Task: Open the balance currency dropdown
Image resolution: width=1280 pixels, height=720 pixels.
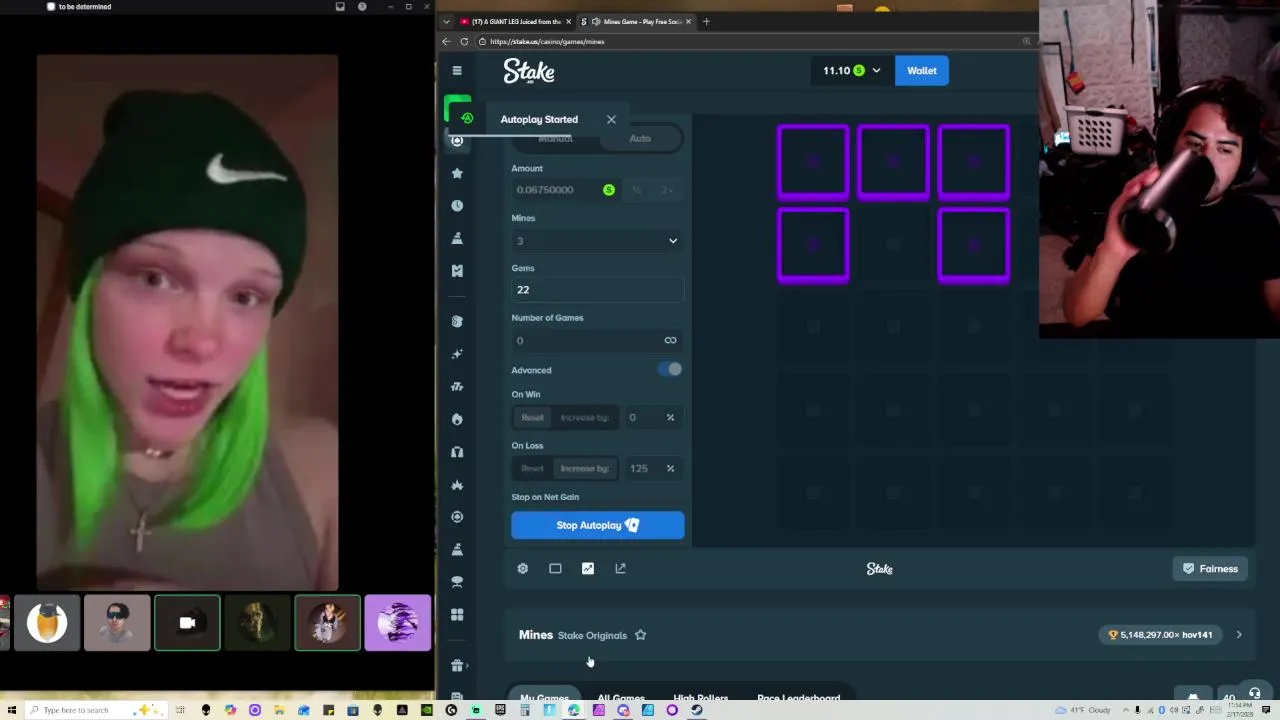Action: [876, 71]
